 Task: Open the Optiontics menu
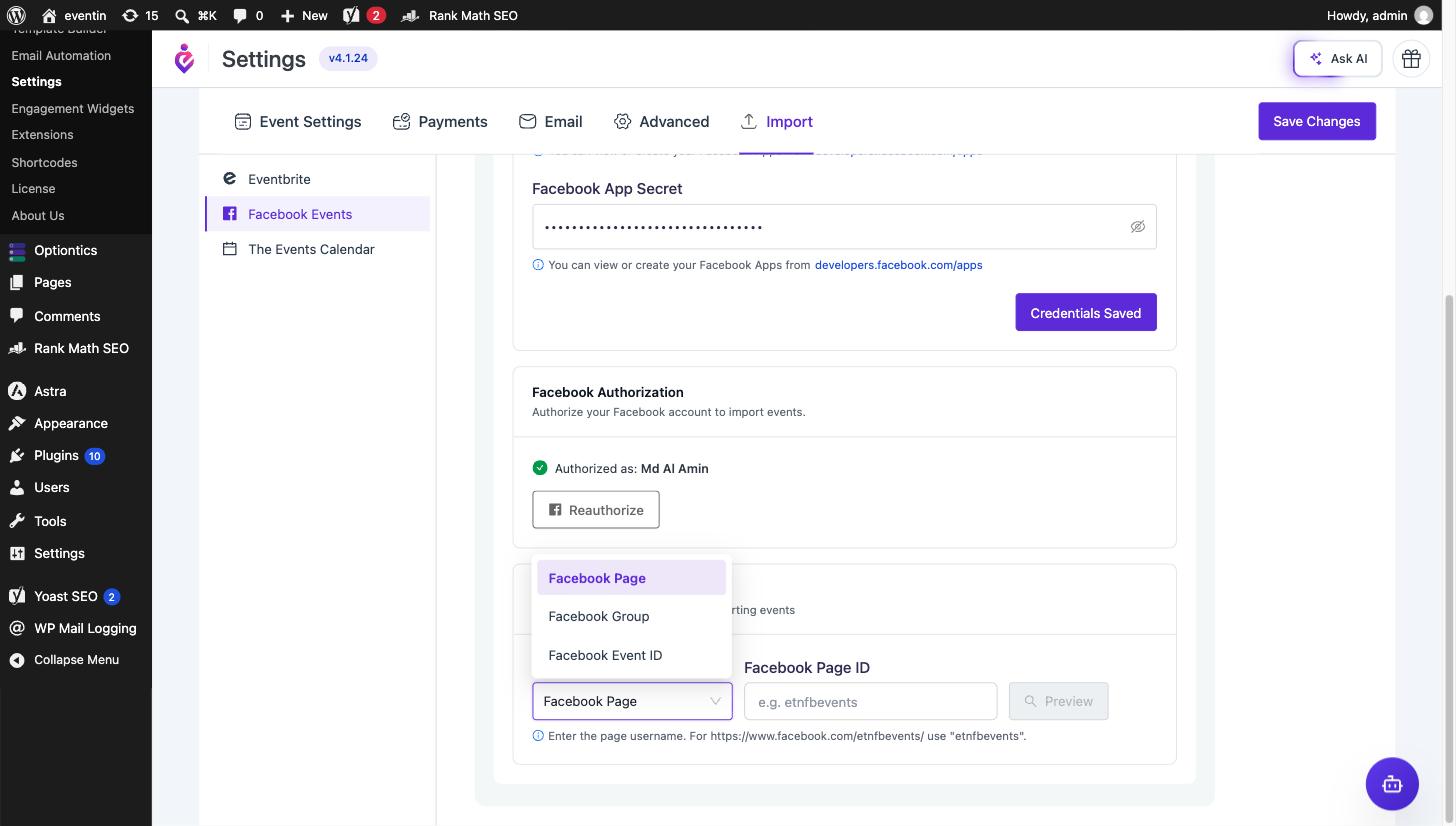click(x=76, y=250)
